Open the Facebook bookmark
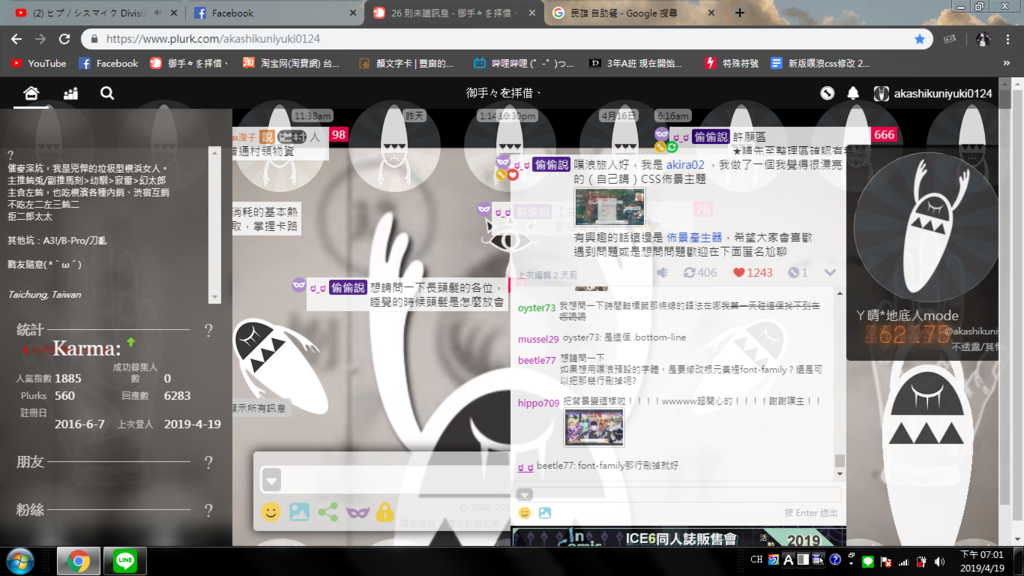The height and width of the screenshot is (576, 1024). [108, 63]
